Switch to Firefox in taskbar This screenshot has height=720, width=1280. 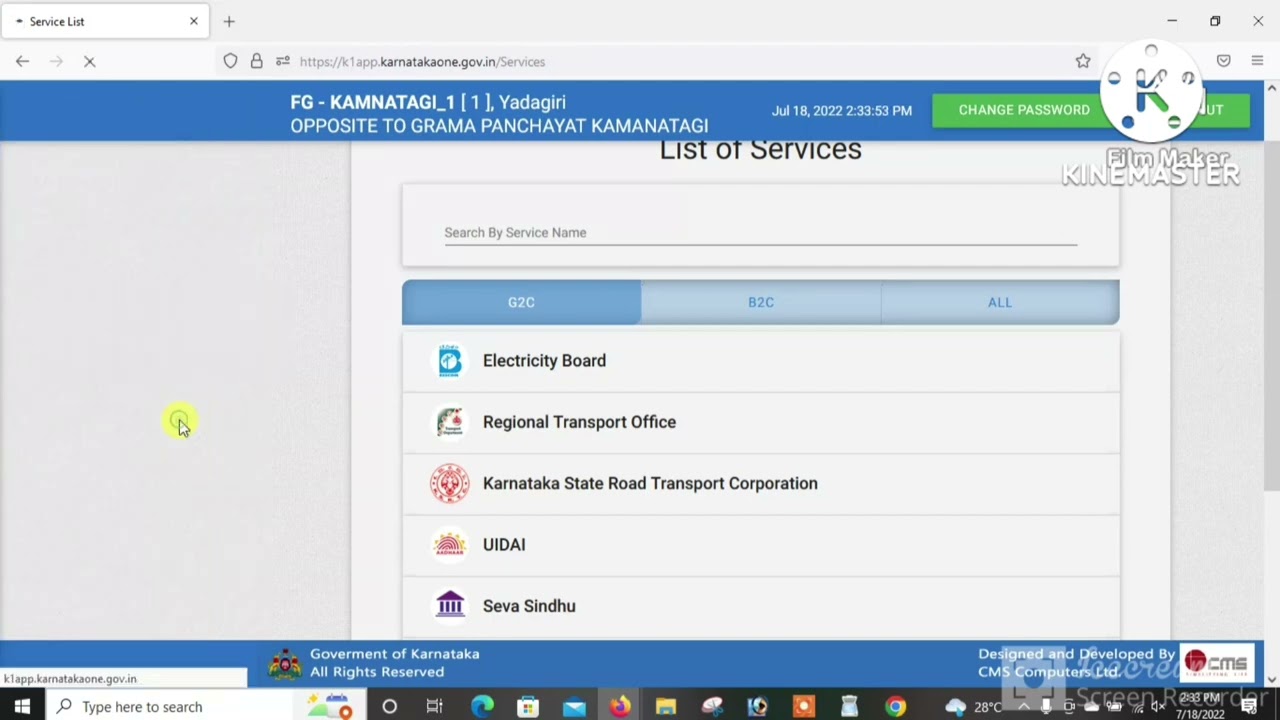point(620,706)
